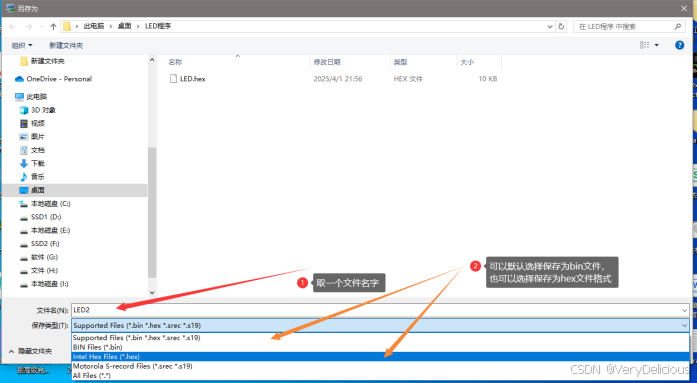Click the 软件 (G:) drive icon
This screenshot has height=383, width=697.
(24, 258)
